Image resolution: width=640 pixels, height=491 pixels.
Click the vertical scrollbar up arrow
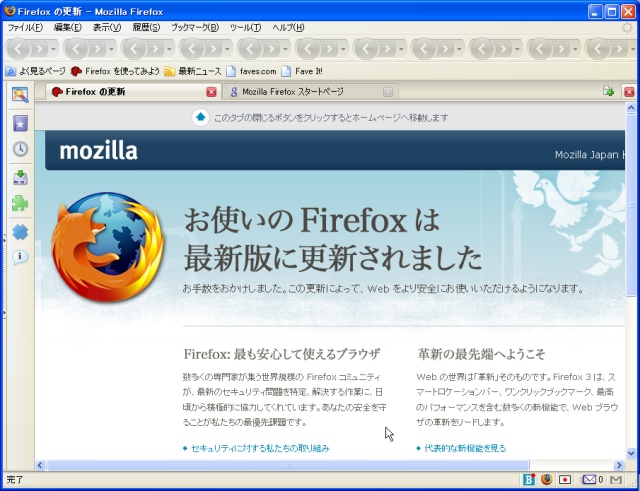click(631, 107)
